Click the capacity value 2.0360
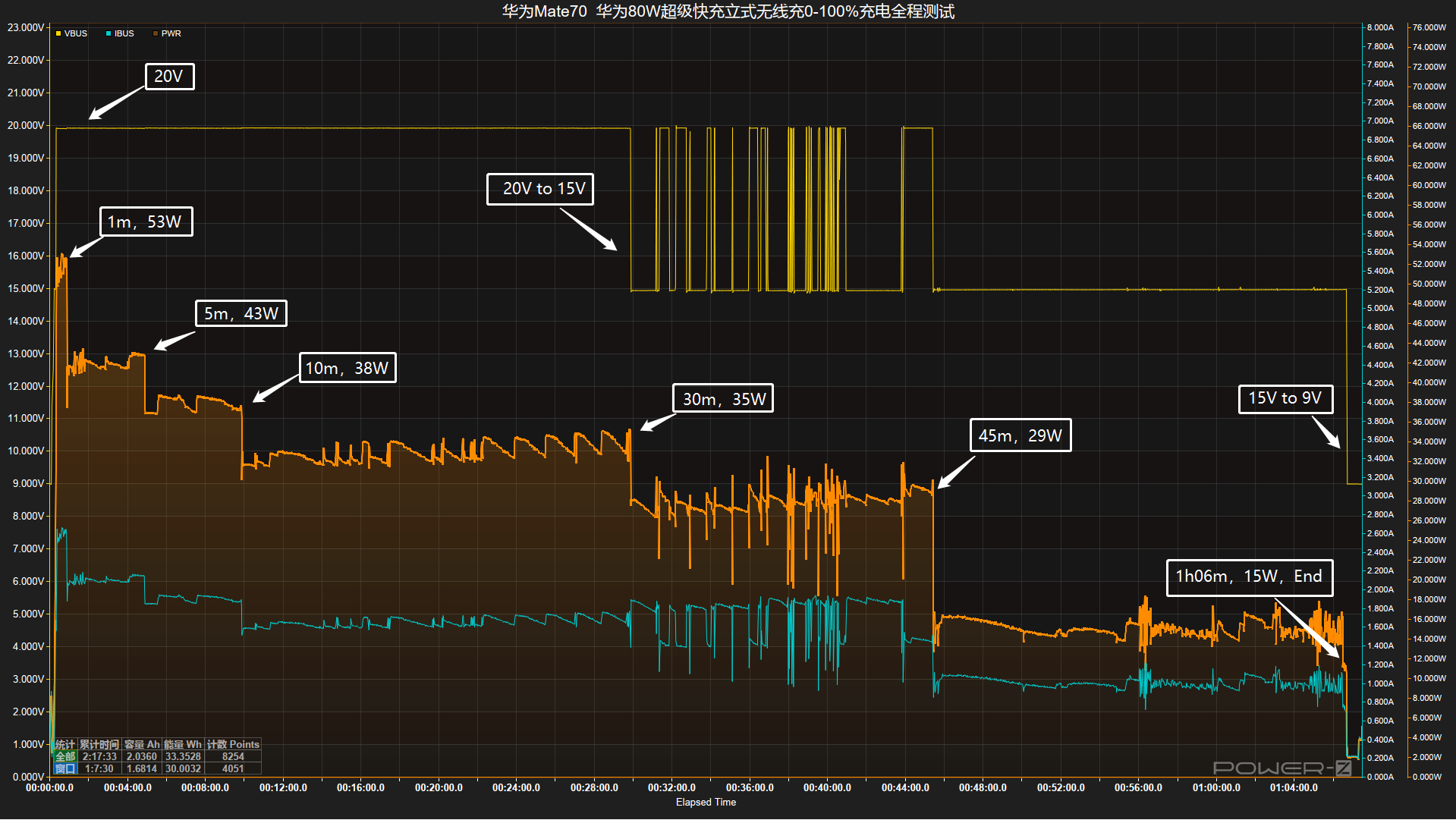This screenshot has width=1456, height=820. (x=142, y=756)
